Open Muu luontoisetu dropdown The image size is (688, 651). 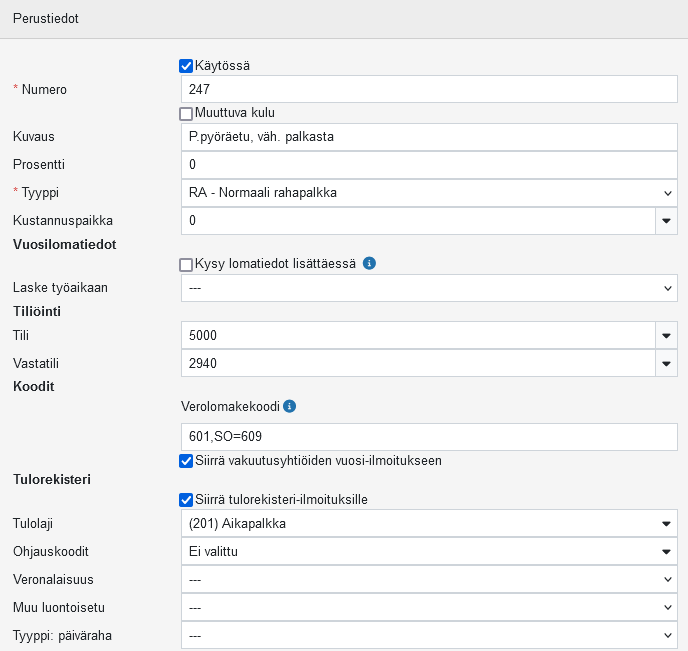pos(428,607)
